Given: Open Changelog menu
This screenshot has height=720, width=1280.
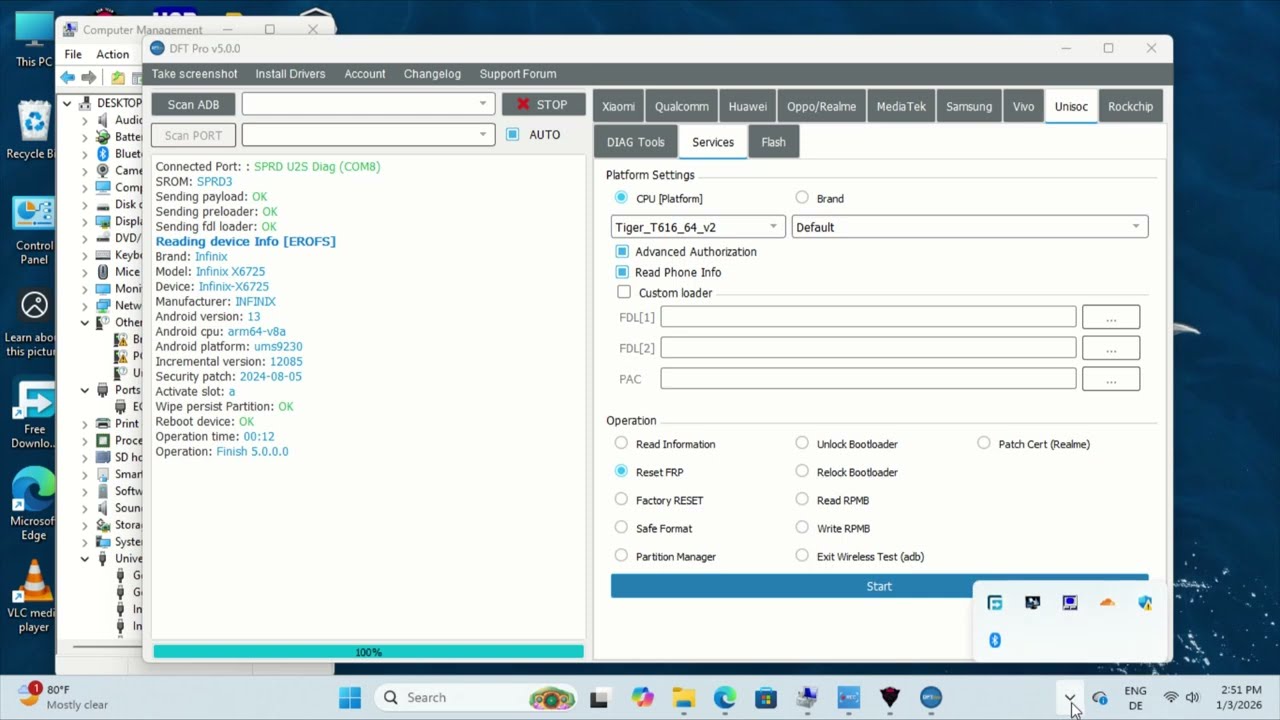Looking at the screenshot, I should point(432,74).
